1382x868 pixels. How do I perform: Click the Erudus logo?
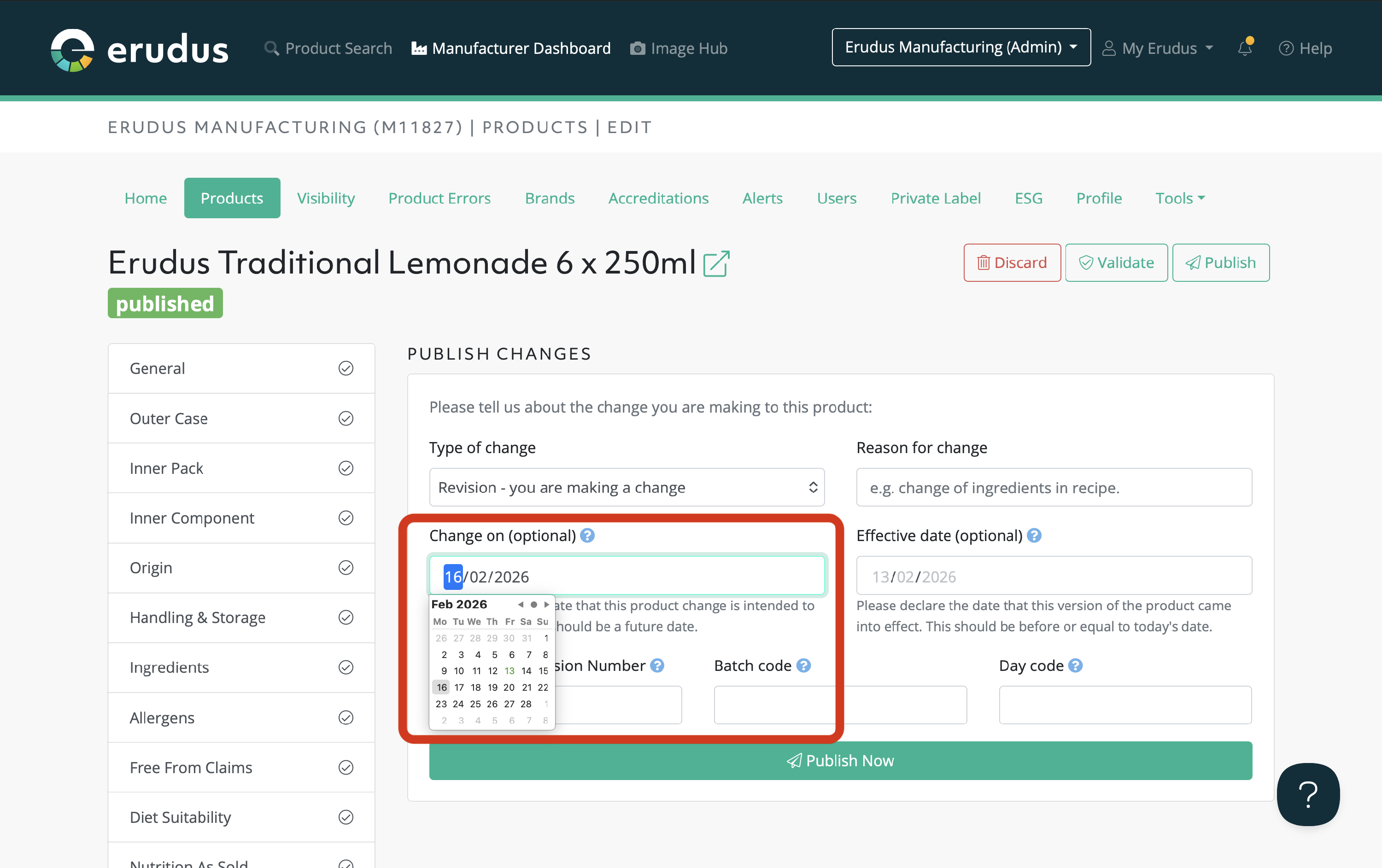point(140,49)
